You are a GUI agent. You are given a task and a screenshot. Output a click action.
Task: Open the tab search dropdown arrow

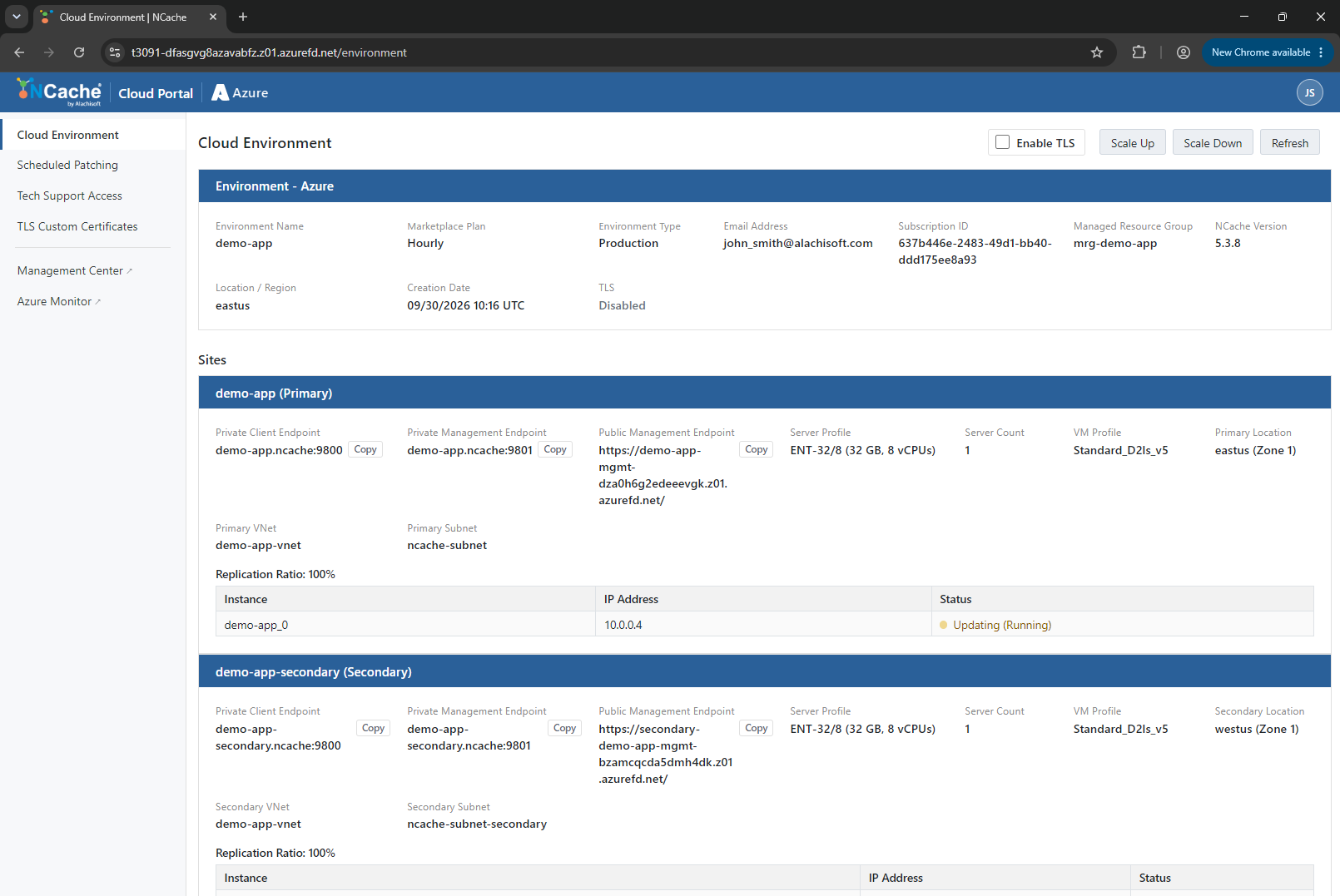[16, 17]
